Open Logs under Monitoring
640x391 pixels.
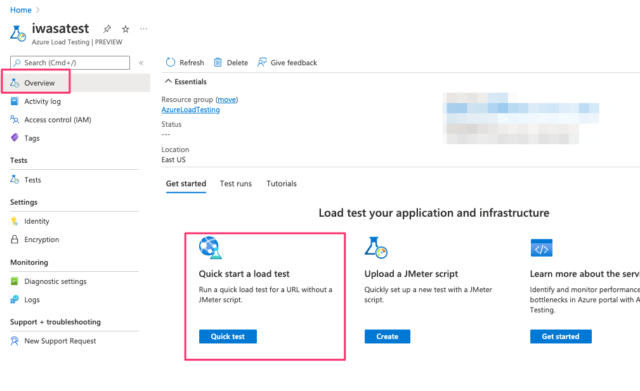(32, 300)
